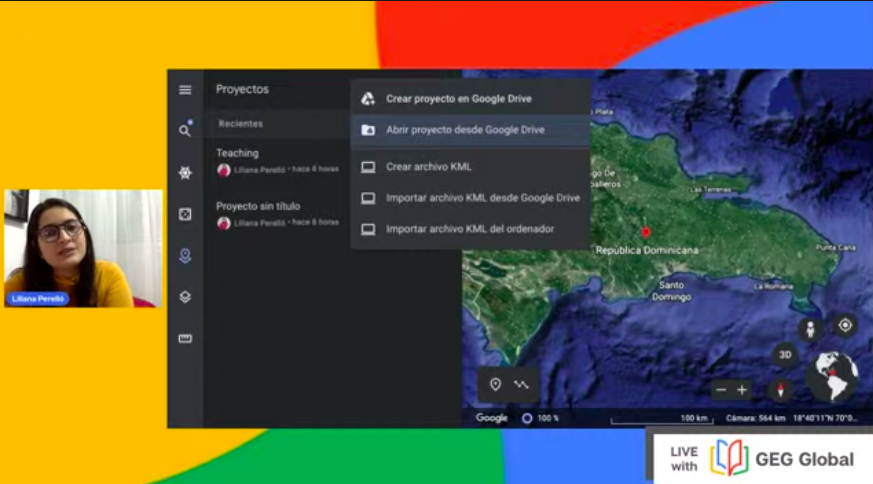
Task: Open Map Style layers icon
Action: [185, 297]
